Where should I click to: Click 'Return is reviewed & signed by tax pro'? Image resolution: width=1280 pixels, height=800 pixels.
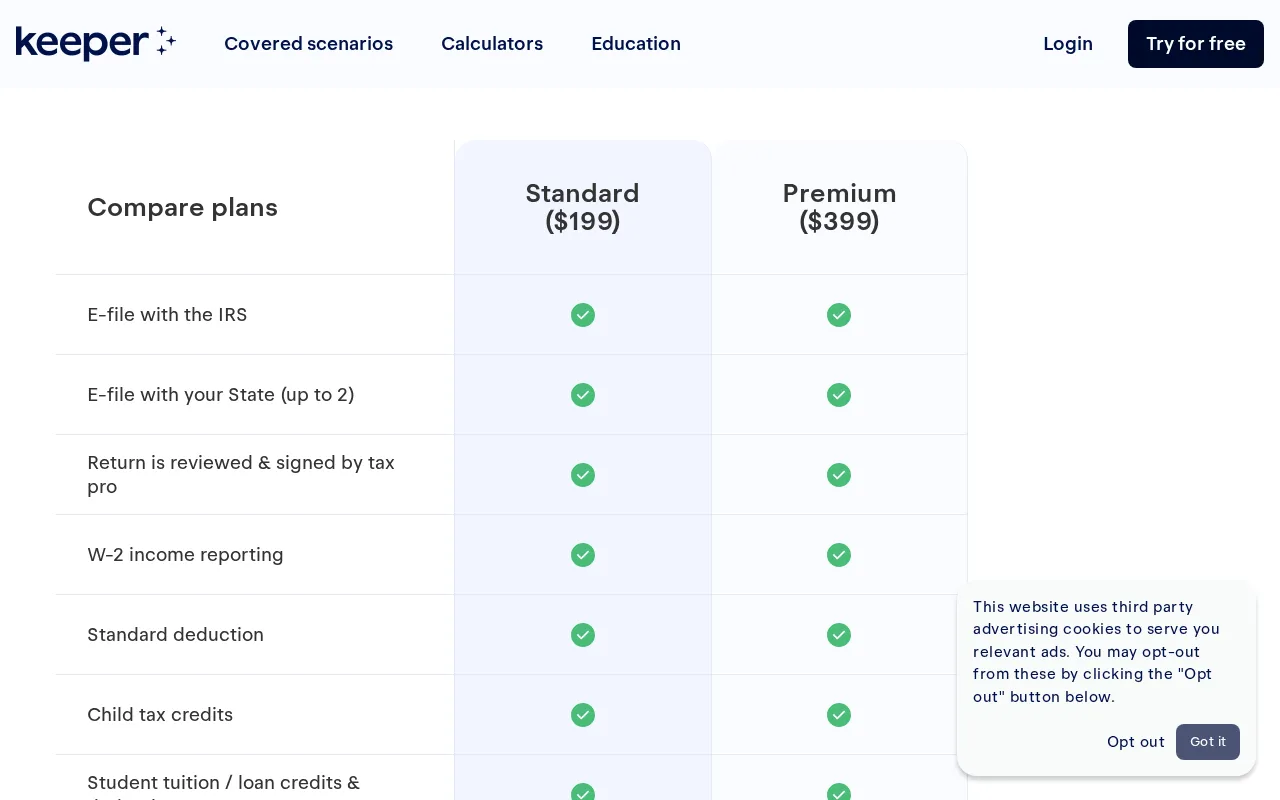pyautogui.click(x=241, y=475)
